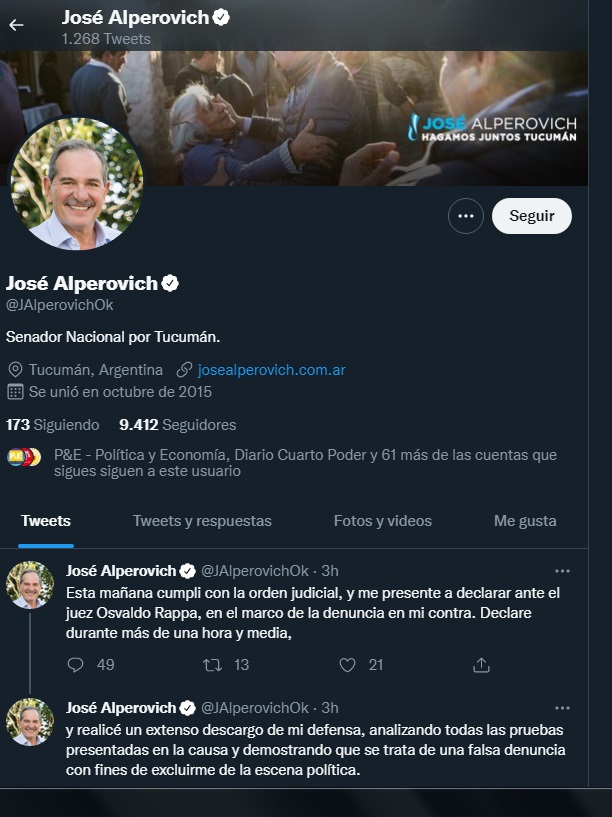
Task: Open more options on the second tweet
Action: tap(562, 708)
